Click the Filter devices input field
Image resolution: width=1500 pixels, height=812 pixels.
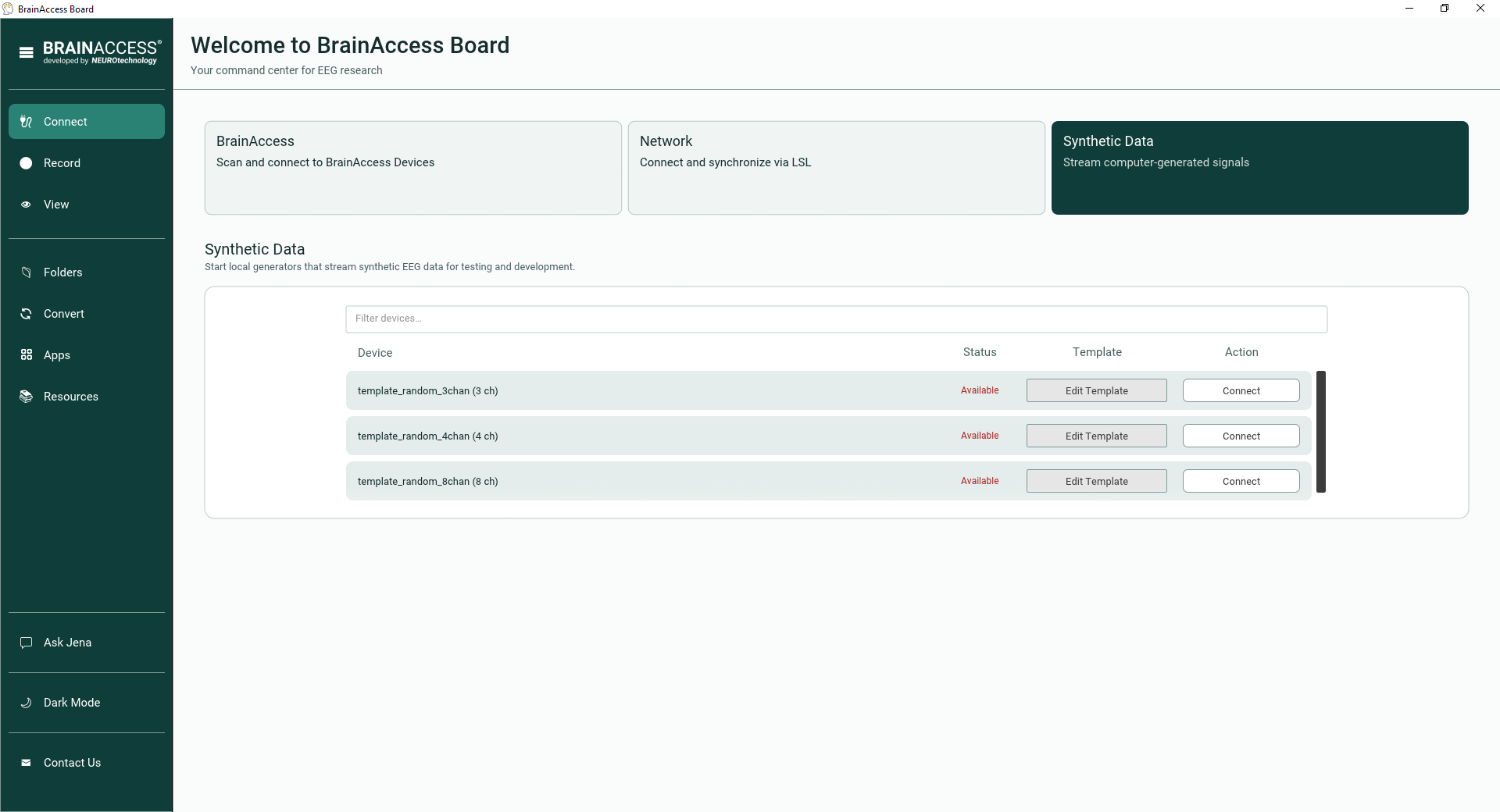[837, 319]
